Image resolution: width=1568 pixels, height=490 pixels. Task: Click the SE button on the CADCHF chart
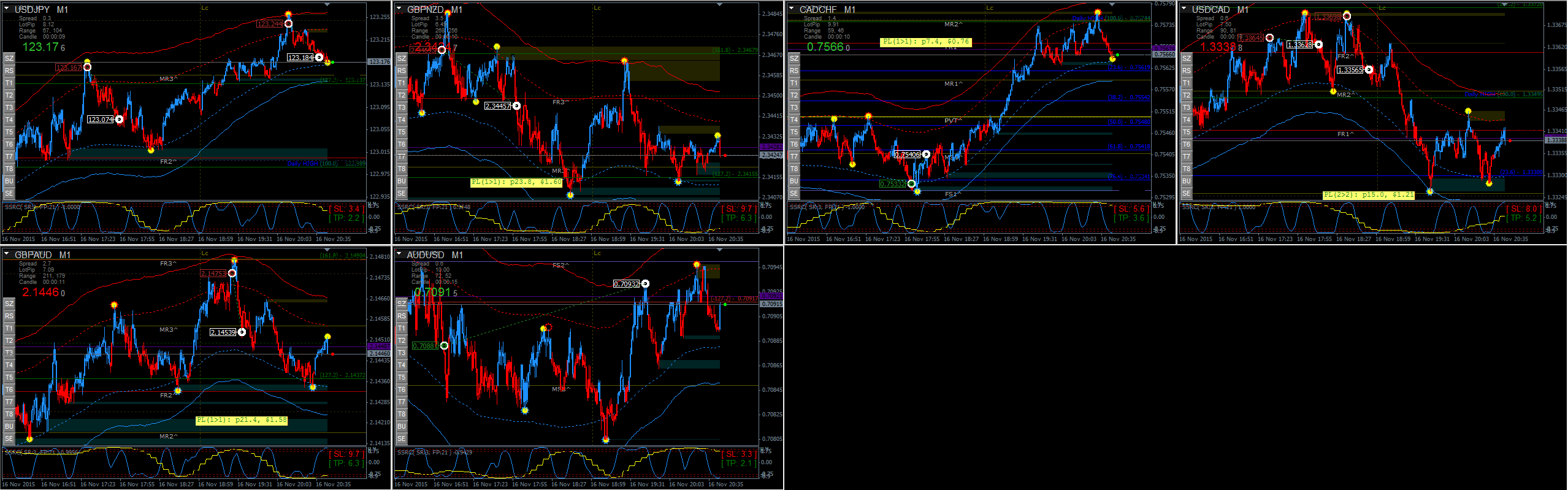794,193
